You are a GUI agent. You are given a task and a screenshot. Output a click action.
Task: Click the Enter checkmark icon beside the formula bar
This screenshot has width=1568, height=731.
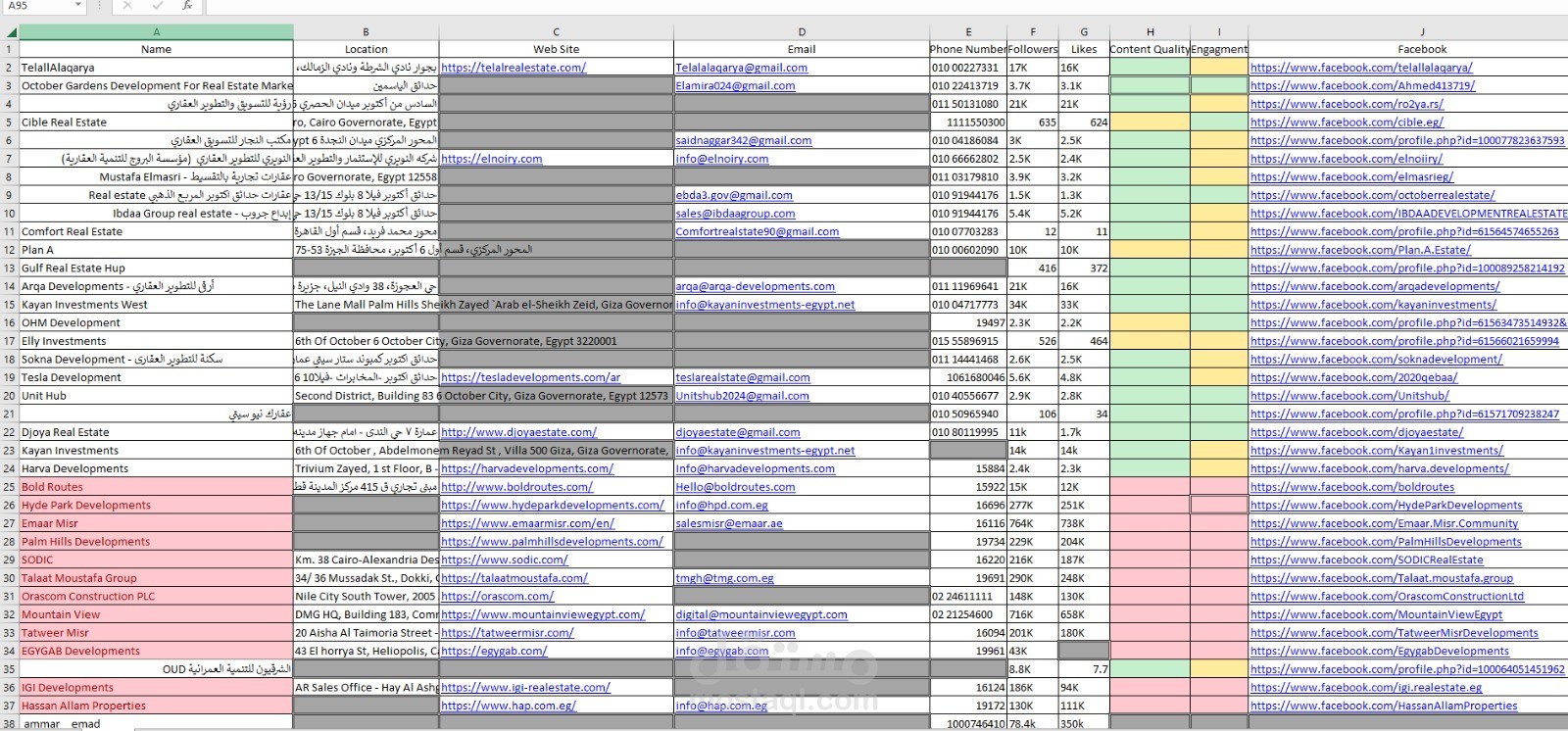(157, 6)
